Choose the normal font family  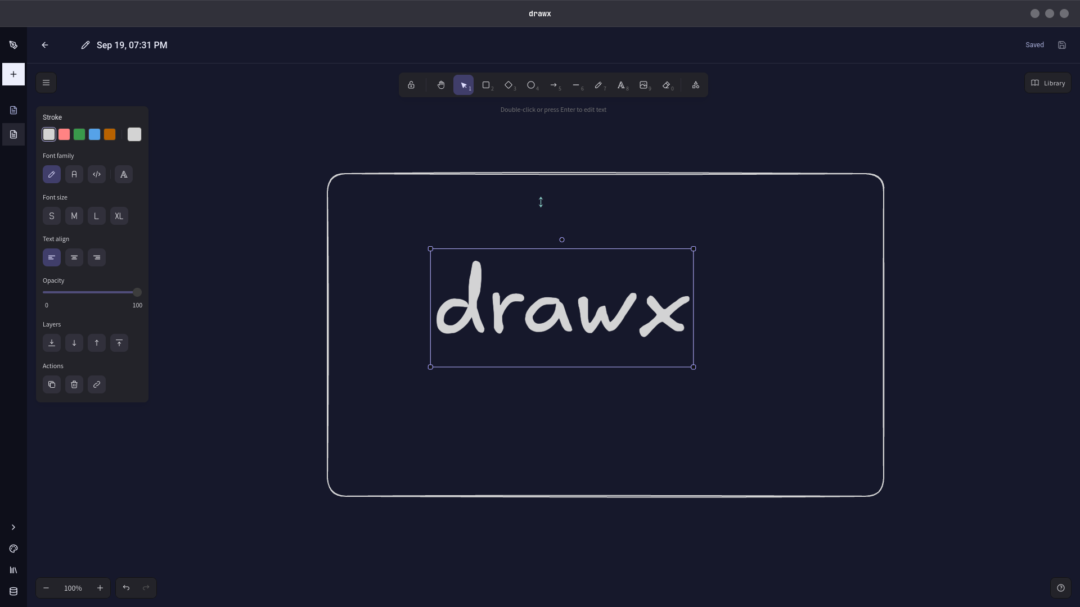click(74, 174)
